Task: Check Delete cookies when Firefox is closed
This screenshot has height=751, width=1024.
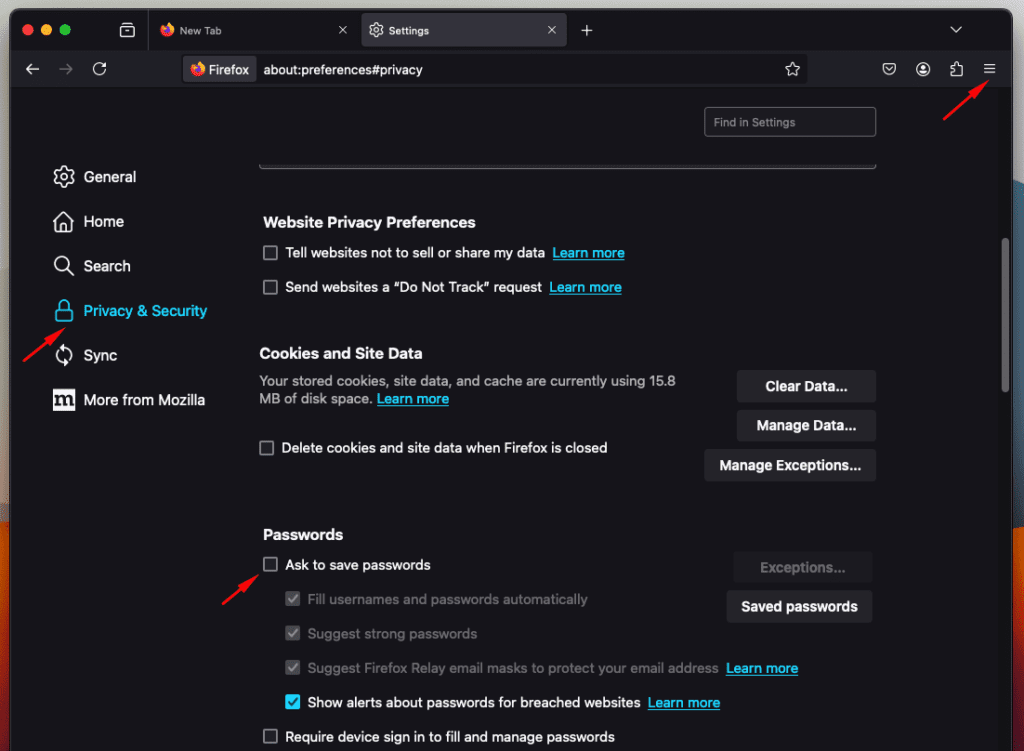Action: 267,448
